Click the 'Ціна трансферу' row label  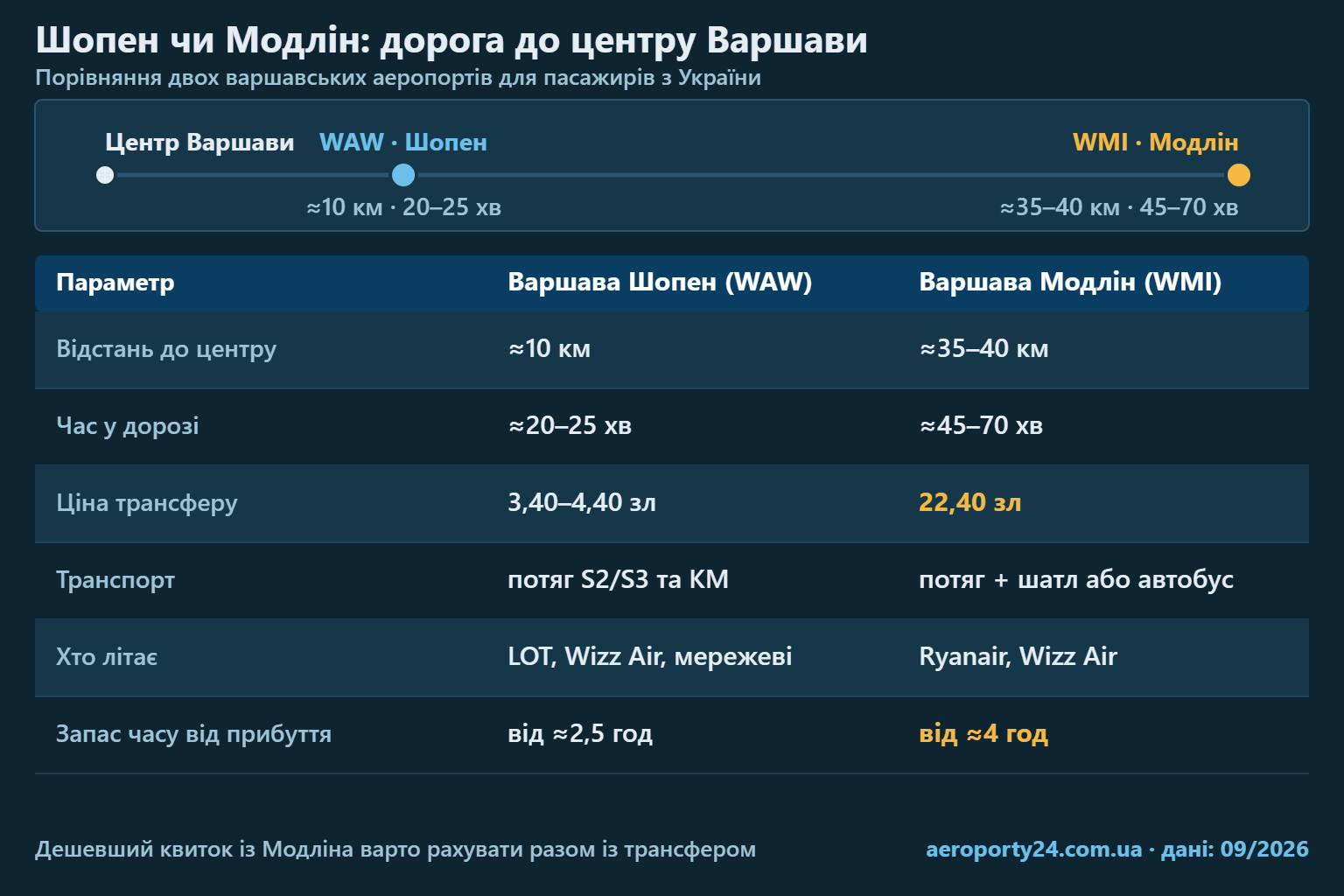147,503
